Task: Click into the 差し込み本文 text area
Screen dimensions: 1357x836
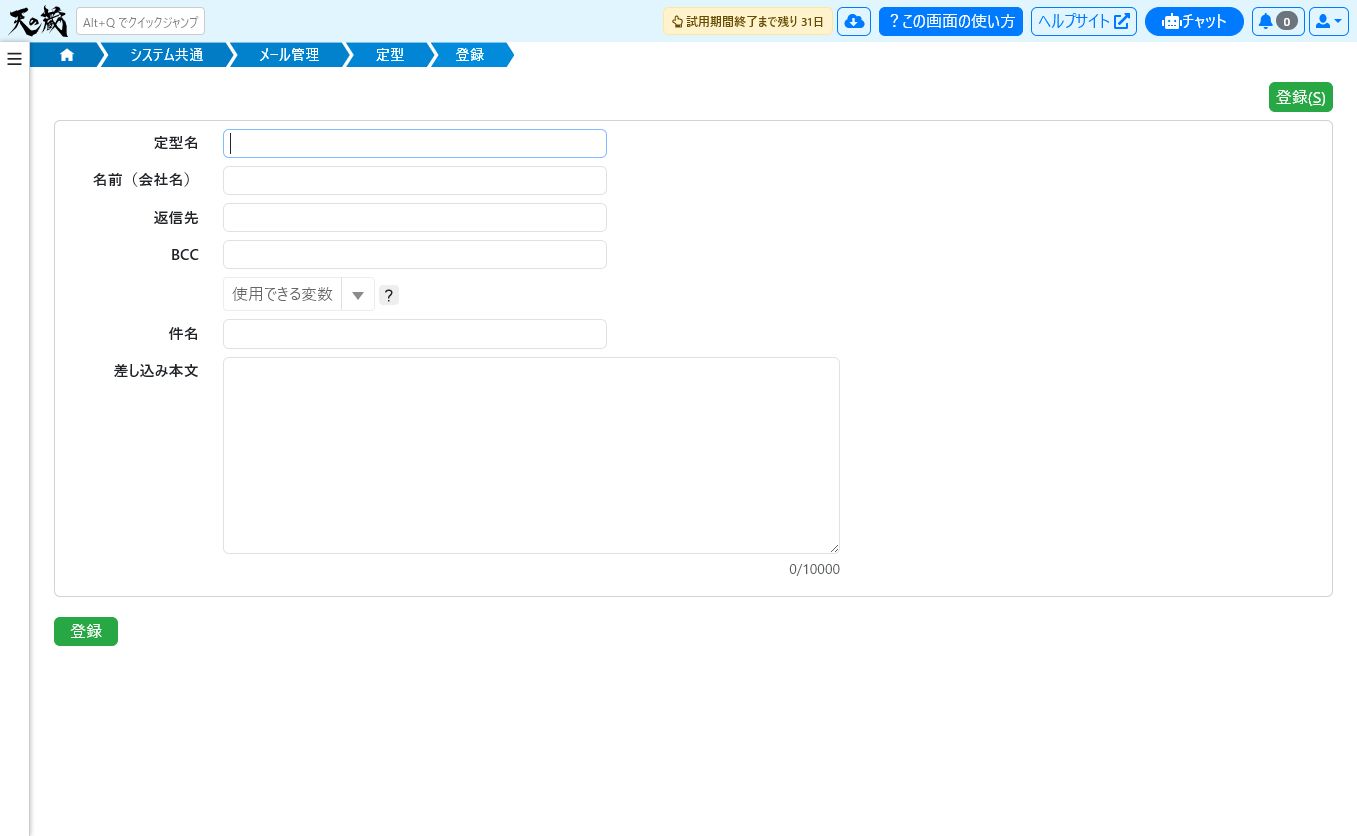Action: point(531,455)
